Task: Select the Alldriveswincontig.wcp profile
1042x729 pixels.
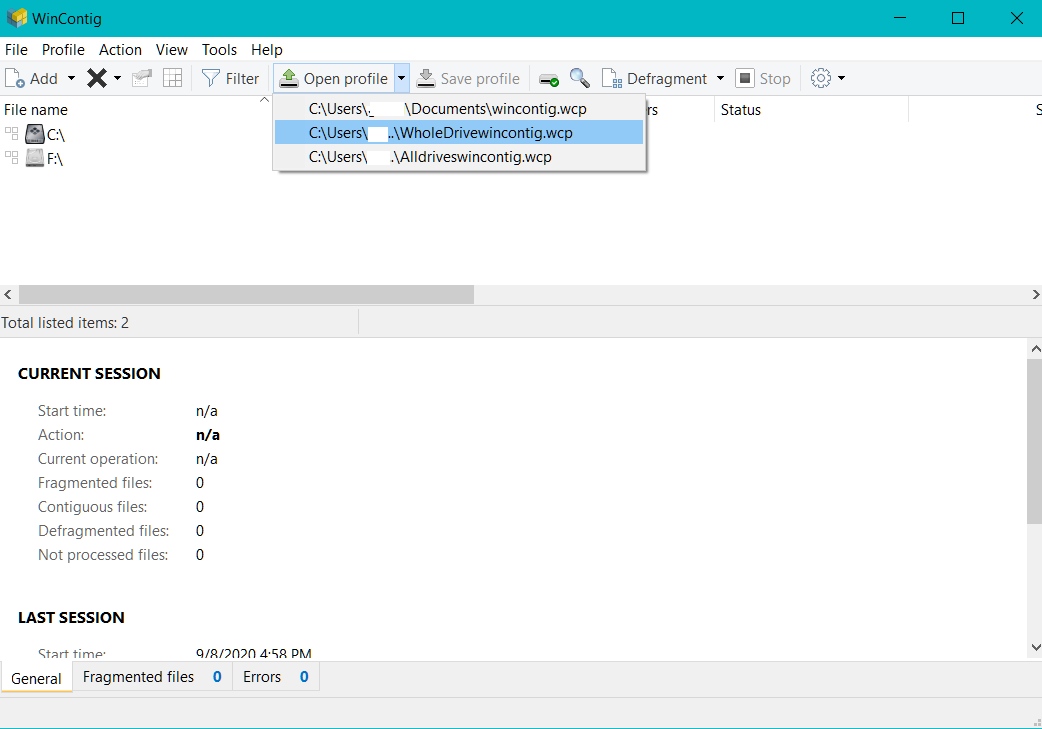Action: pos(459,157)
